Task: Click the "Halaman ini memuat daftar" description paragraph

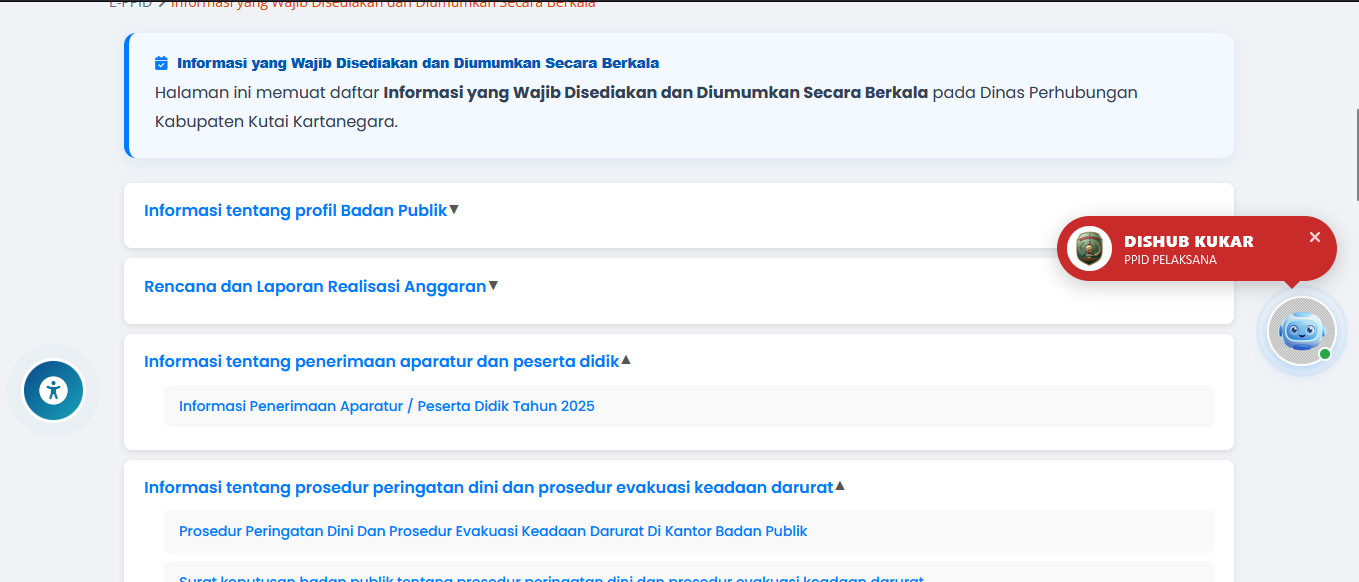Action: 646,107
